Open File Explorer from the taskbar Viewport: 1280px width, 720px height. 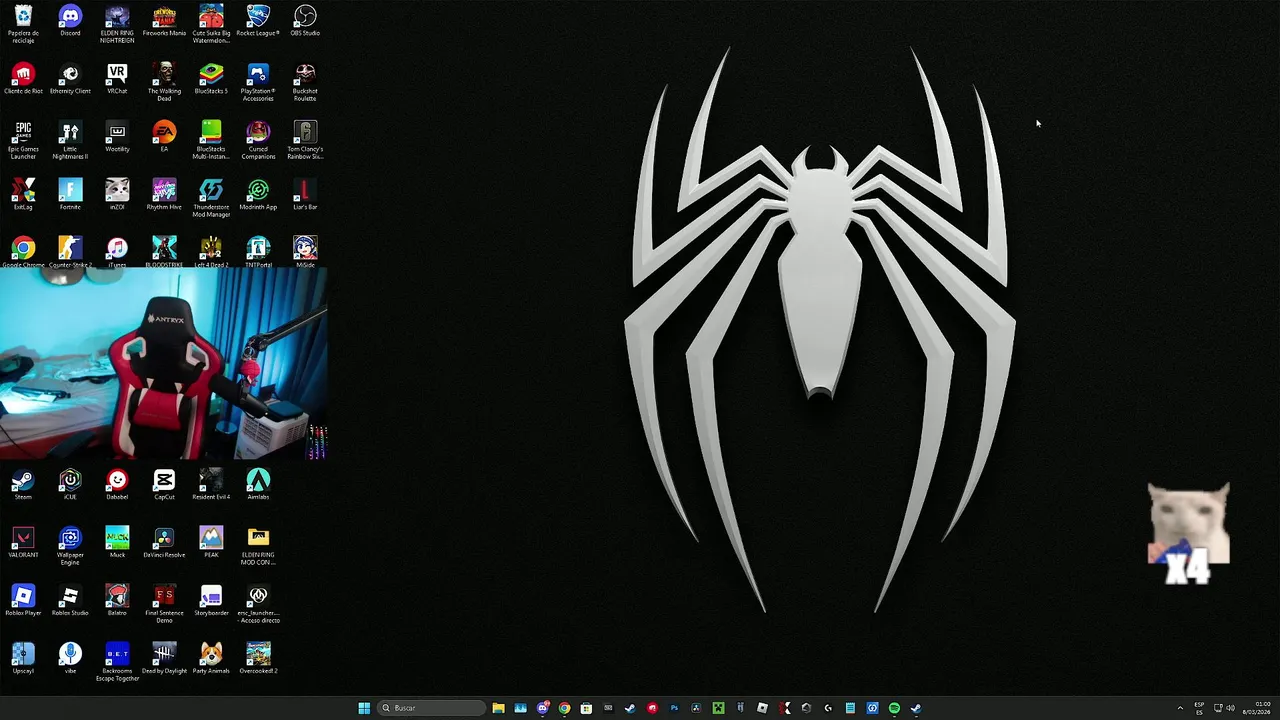point(498,708)
